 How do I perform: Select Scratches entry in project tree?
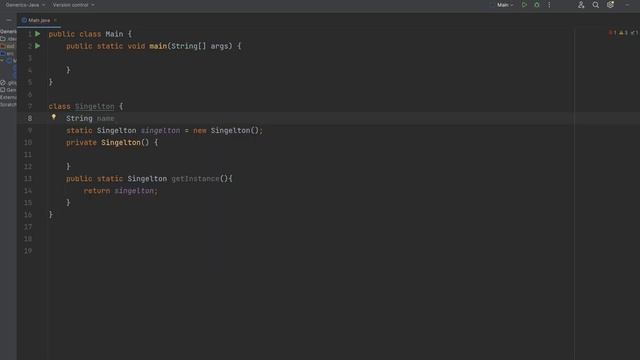click(8, 105)
